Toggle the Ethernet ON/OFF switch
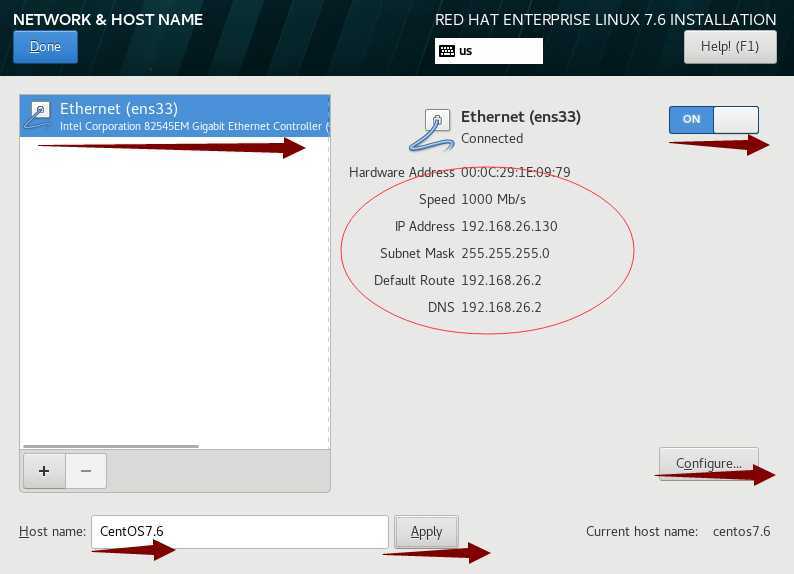The height and width of the screenshot is (574, 794). (713, 119)
